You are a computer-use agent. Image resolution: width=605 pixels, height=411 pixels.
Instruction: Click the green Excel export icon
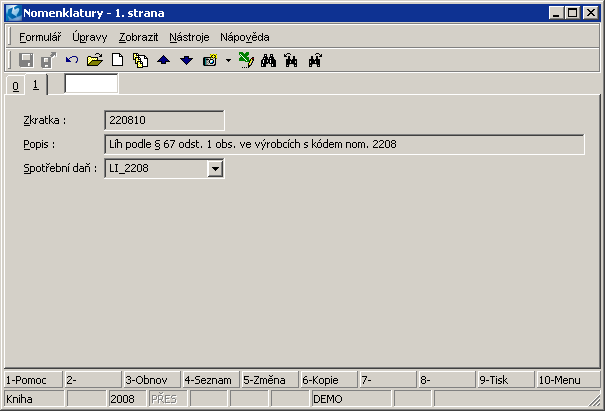[x=246, y=60]
